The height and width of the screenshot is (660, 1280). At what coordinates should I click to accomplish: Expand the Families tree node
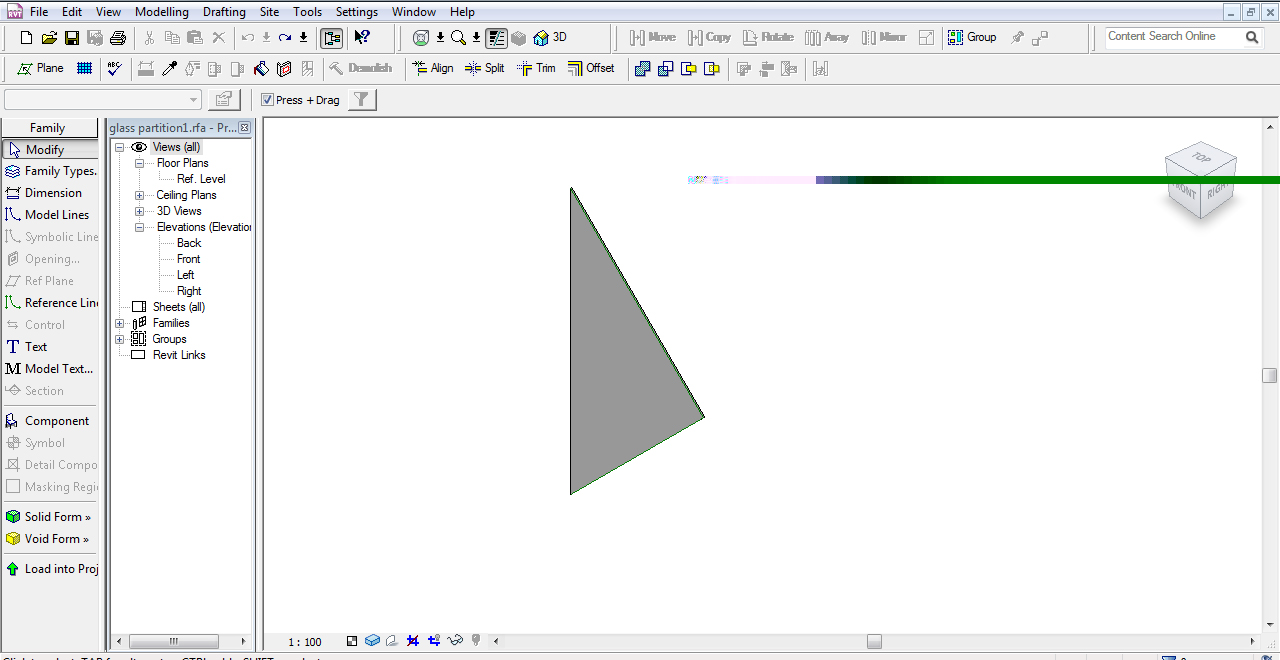120,323
